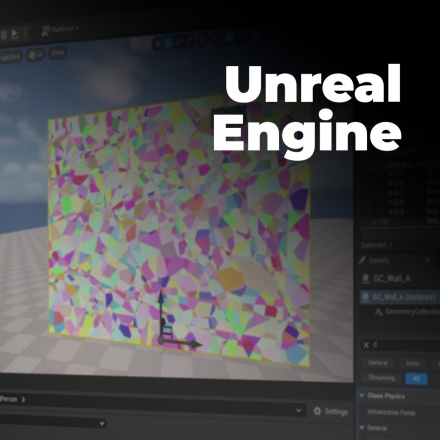Open the content browser Settings

pos(331,412)
